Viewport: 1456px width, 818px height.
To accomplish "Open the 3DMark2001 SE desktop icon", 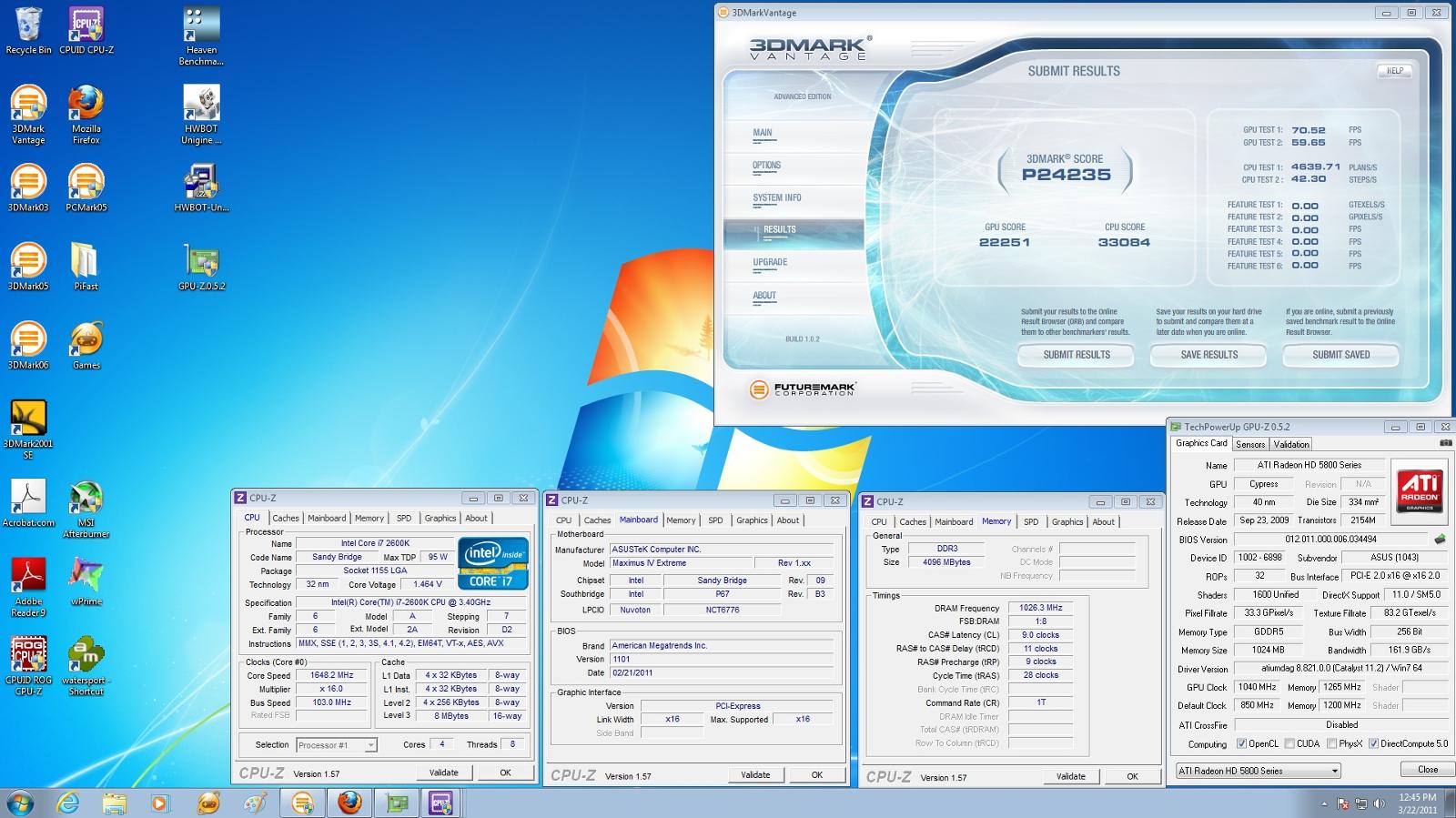I will (28, 429).
